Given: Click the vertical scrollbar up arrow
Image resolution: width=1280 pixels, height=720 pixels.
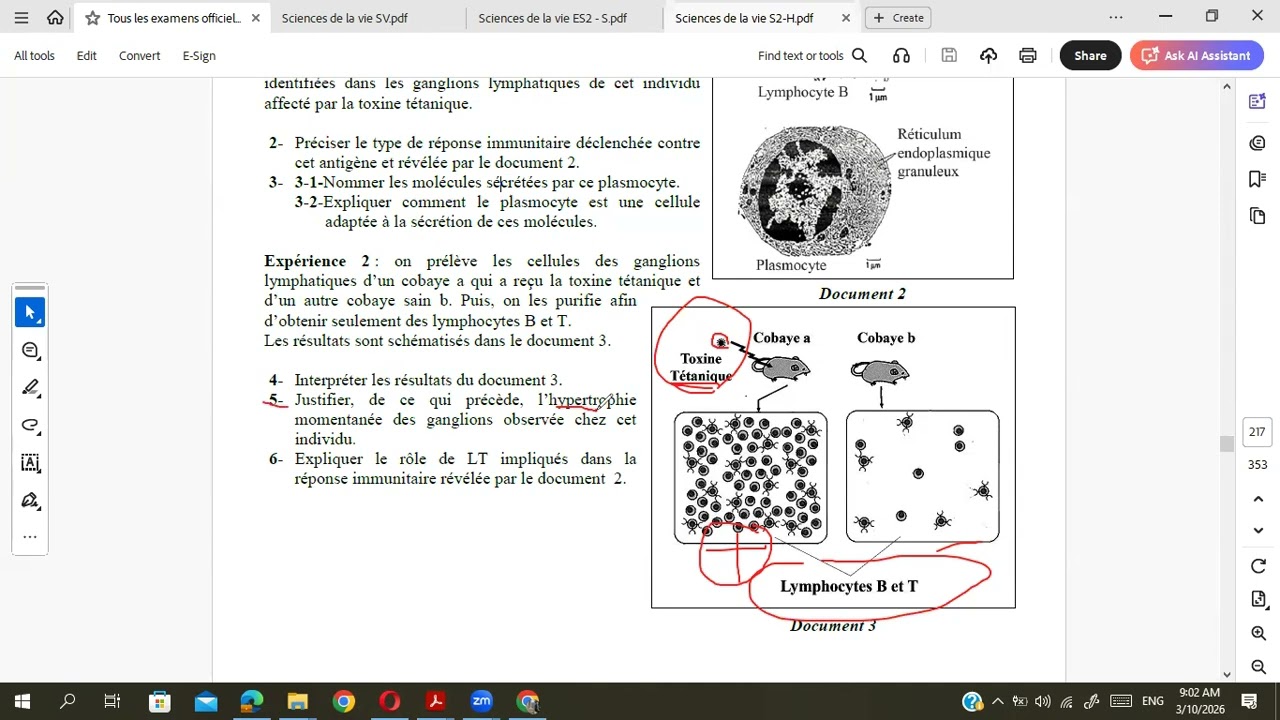Looking at the screenshot, I should point(1227,87).
